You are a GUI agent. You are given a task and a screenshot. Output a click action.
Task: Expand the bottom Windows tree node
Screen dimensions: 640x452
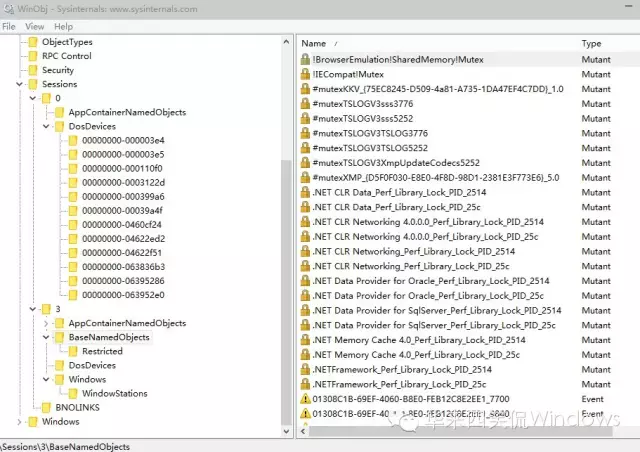pyautogui.click(x=19, y=422)
